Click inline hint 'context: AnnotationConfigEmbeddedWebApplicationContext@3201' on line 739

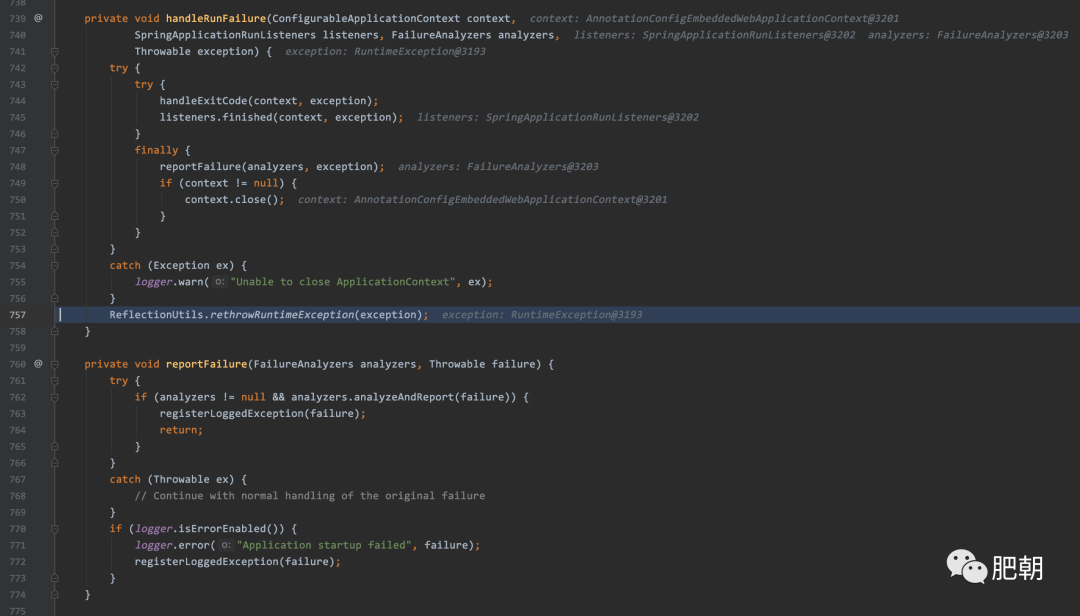point(714,19)
